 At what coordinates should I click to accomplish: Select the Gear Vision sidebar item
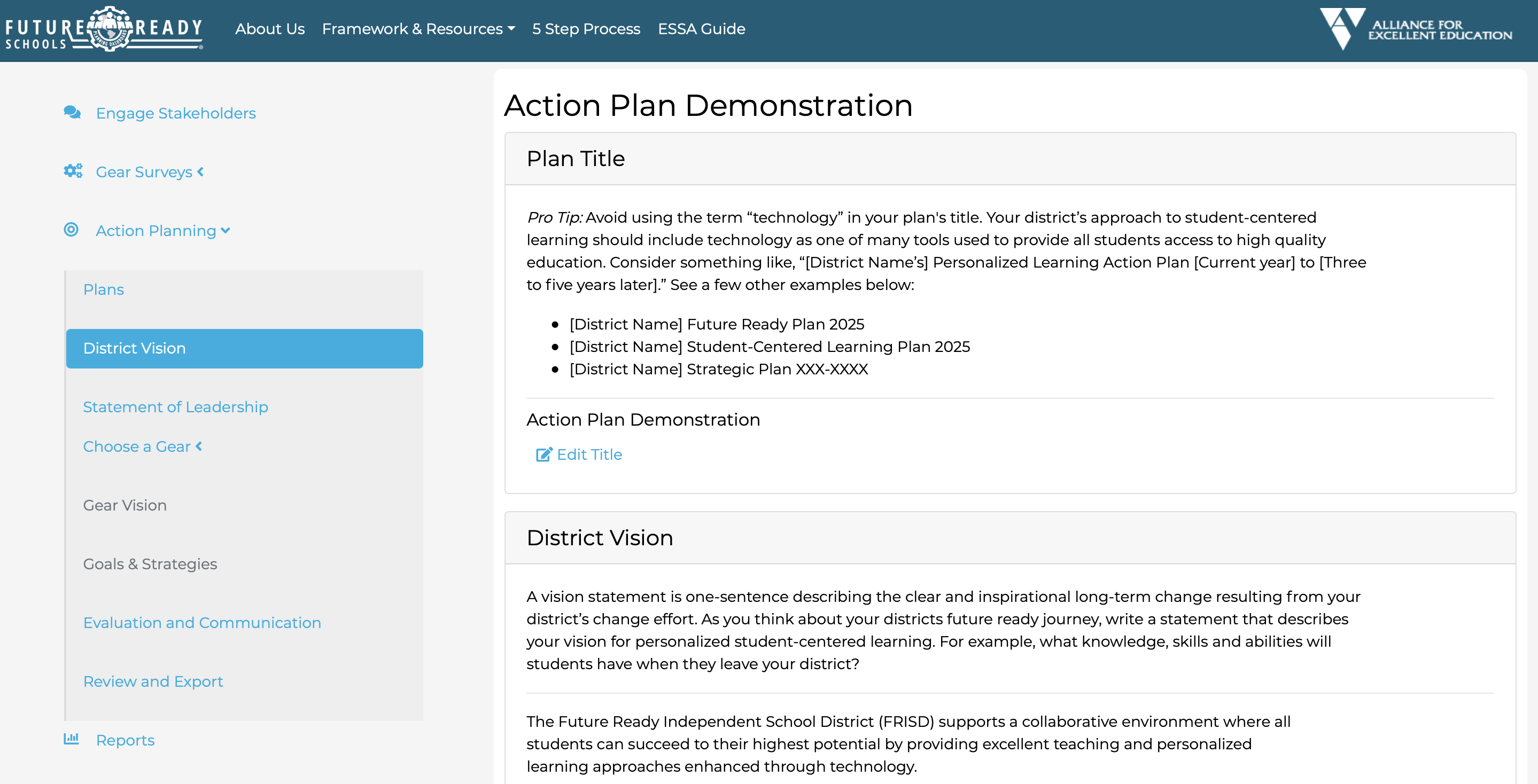[x=125, y=505]
